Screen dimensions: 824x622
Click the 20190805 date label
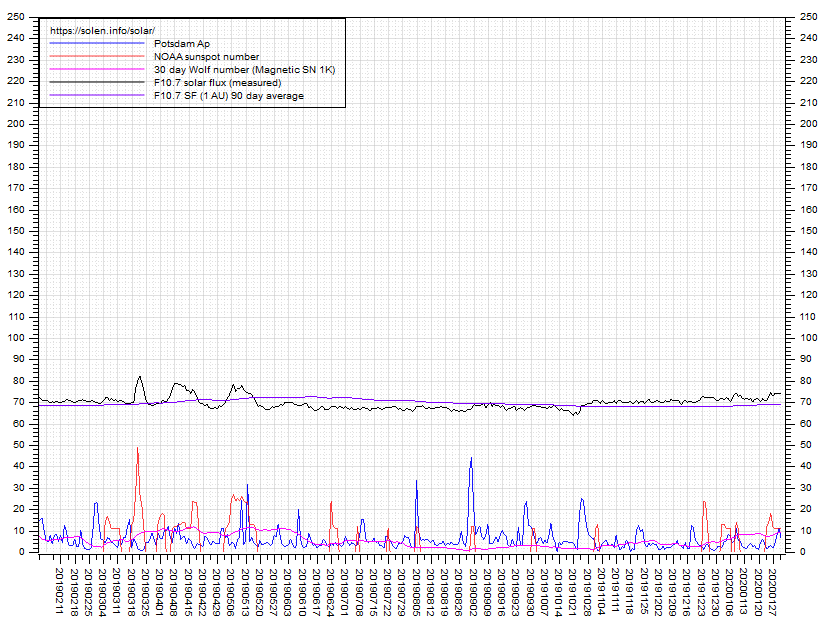tap(416, 591)
